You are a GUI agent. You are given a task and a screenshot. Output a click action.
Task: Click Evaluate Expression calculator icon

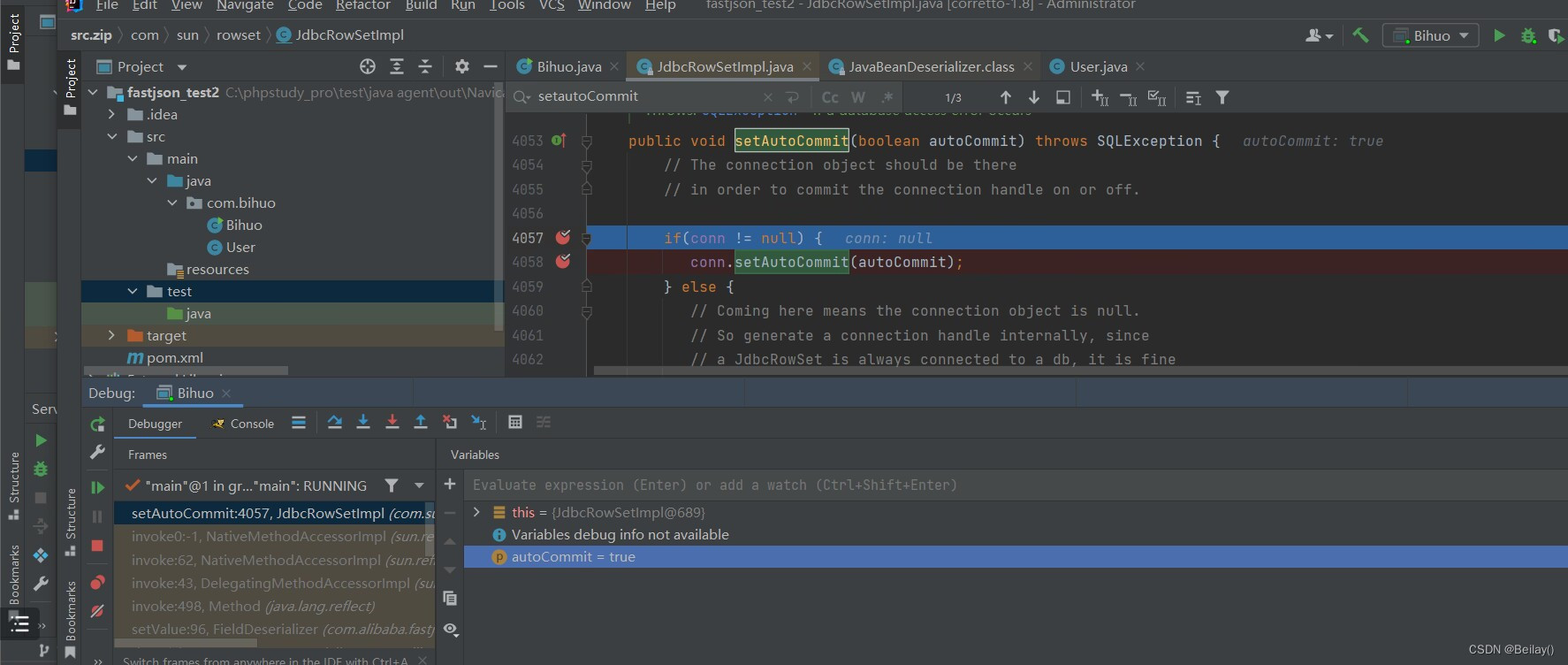point(515,423)
